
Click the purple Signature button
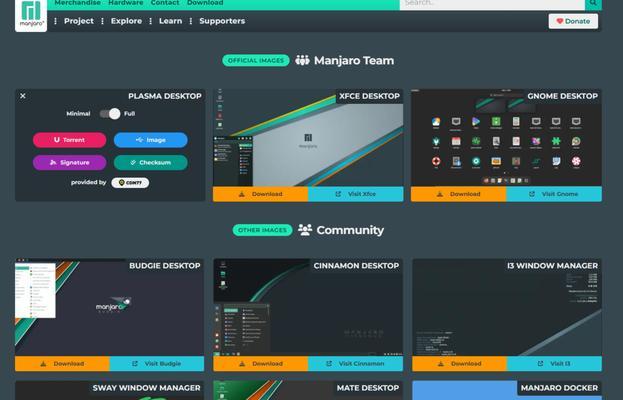pos(70,162)
